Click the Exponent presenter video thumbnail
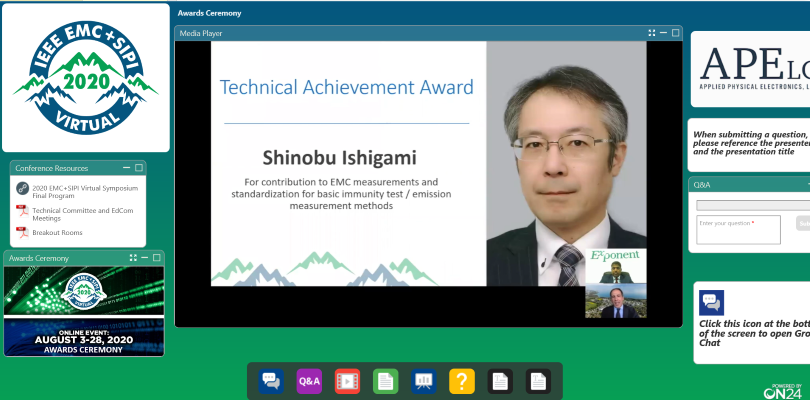 click(615, 266)
